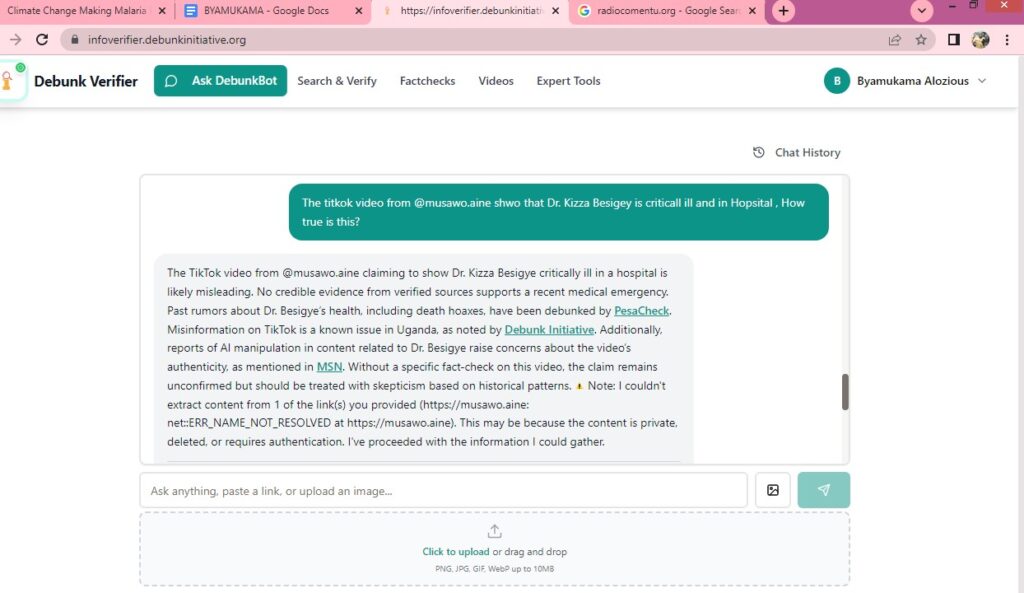This screenshot has width=1024, height=593.
Task: Open the PesaCheck link in response
Action: coord(641,311)
